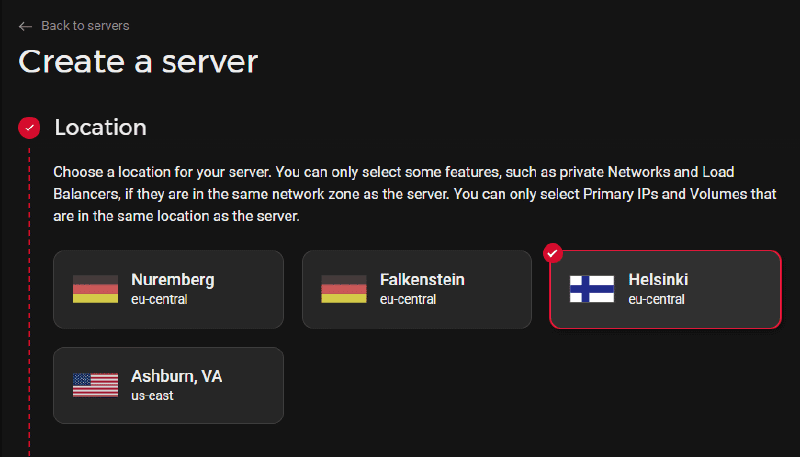Click the German flag on Nuremberg card
The image size is (800, 457).
(95, 289)
